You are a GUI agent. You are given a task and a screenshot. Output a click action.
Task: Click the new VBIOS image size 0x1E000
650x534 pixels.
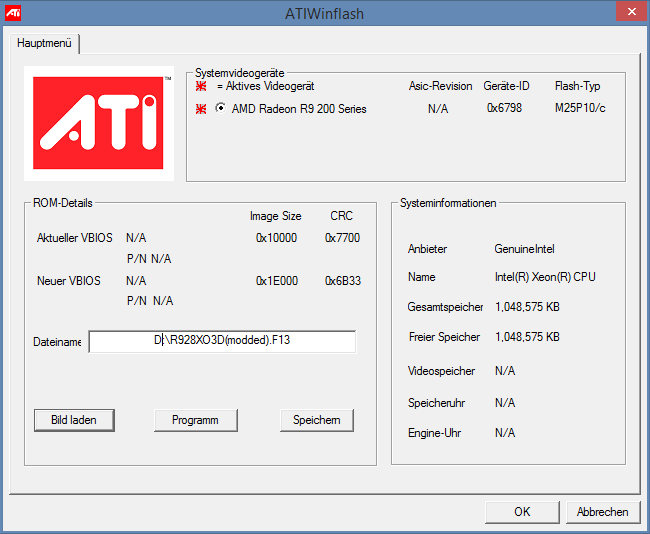tap(277, 281)
